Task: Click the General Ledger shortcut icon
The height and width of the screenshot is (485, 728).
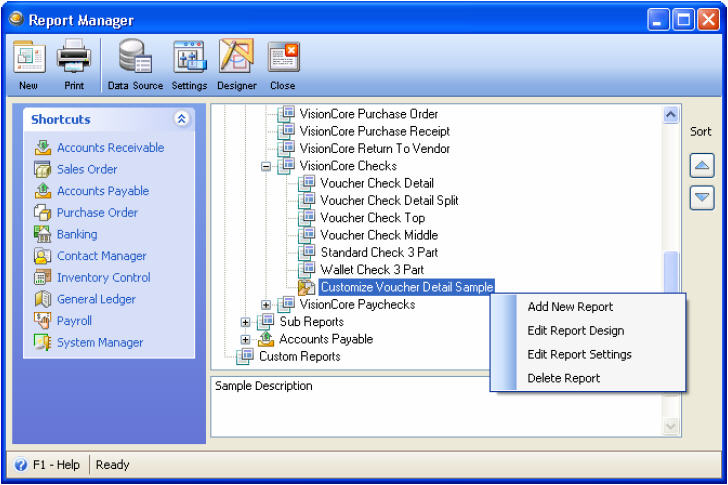Action: [x=43, y=299]
